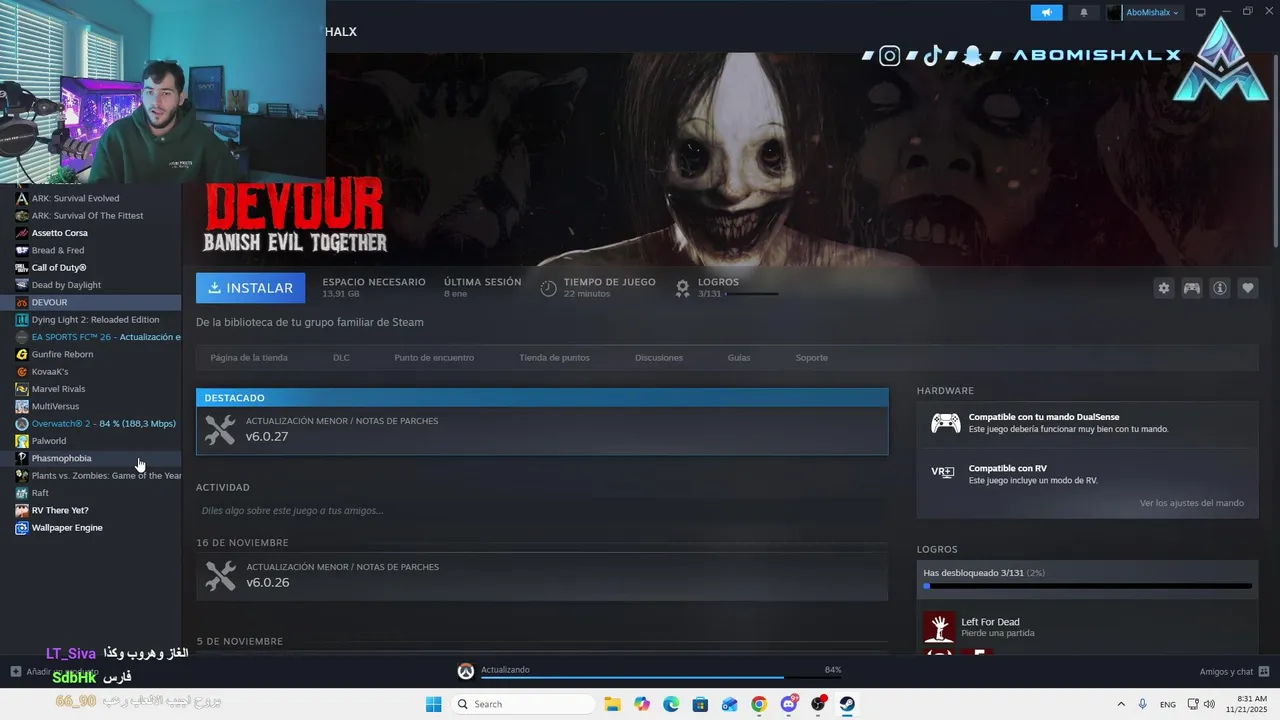Open OBS Studio from the taskbar
Image resolution: width=1280 pixels, height=720 pixels.
[x=818, y=704]
